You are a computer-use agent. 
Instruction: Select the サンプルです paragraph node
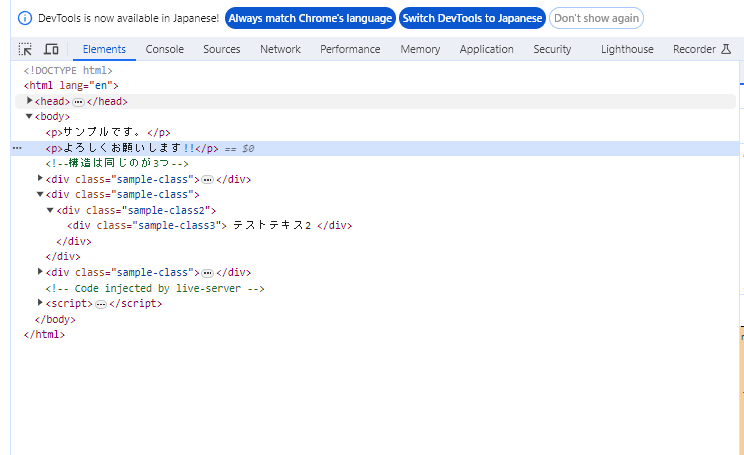[108, 132]
